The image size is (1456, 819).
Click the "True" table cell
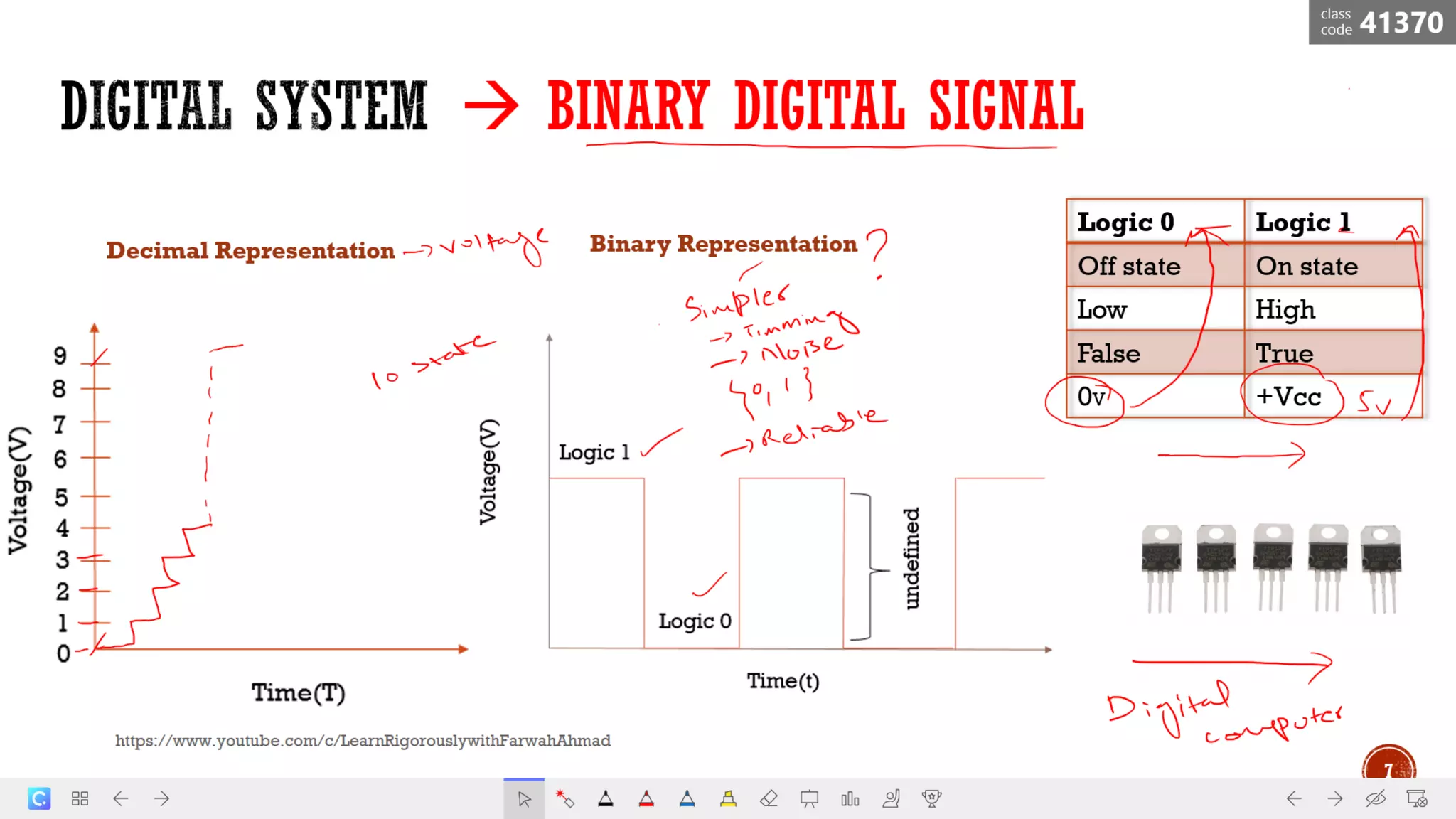1333,353
